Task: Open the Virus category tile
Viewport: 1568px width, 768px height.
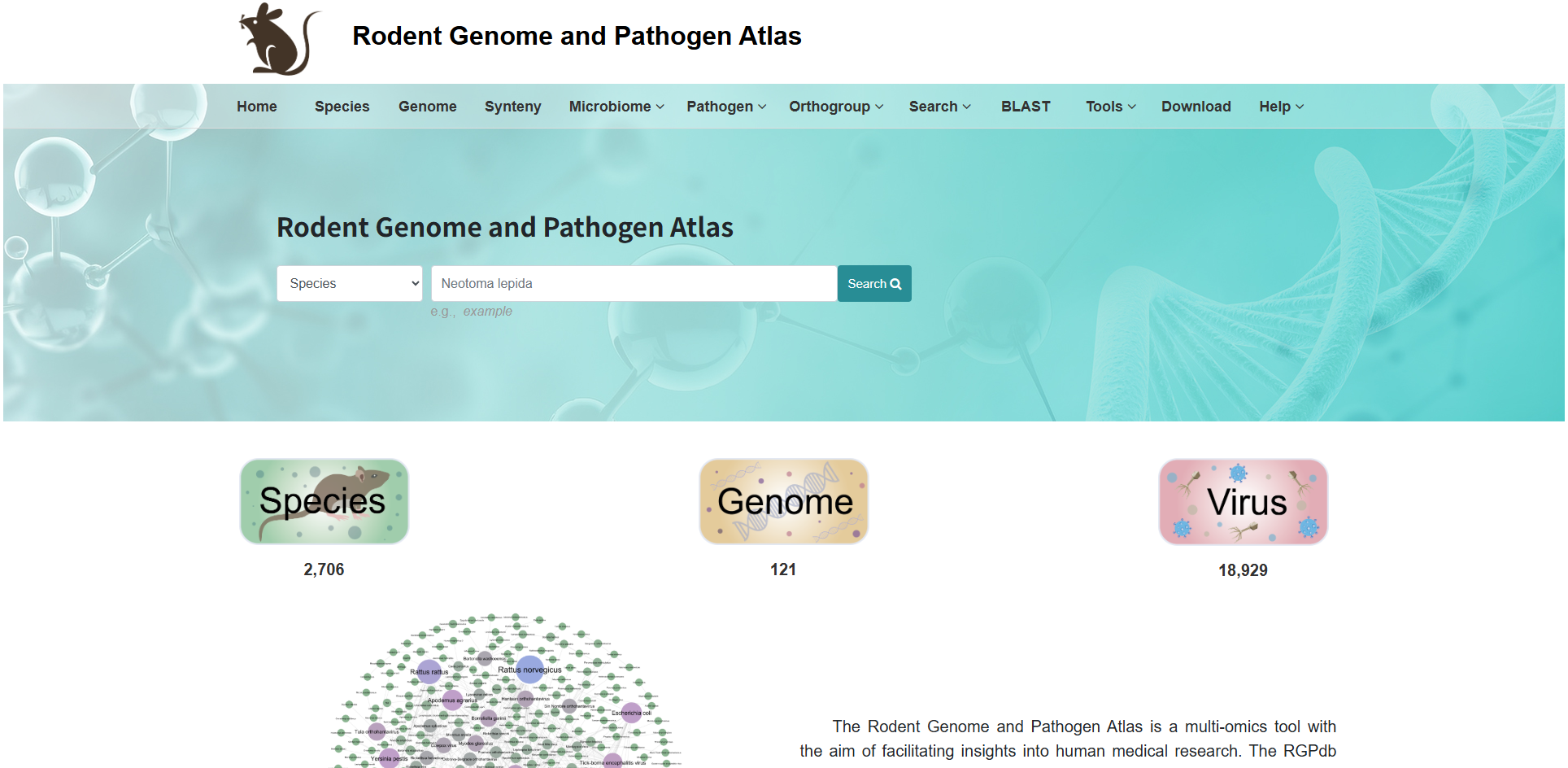Action: coord(1243,502)
